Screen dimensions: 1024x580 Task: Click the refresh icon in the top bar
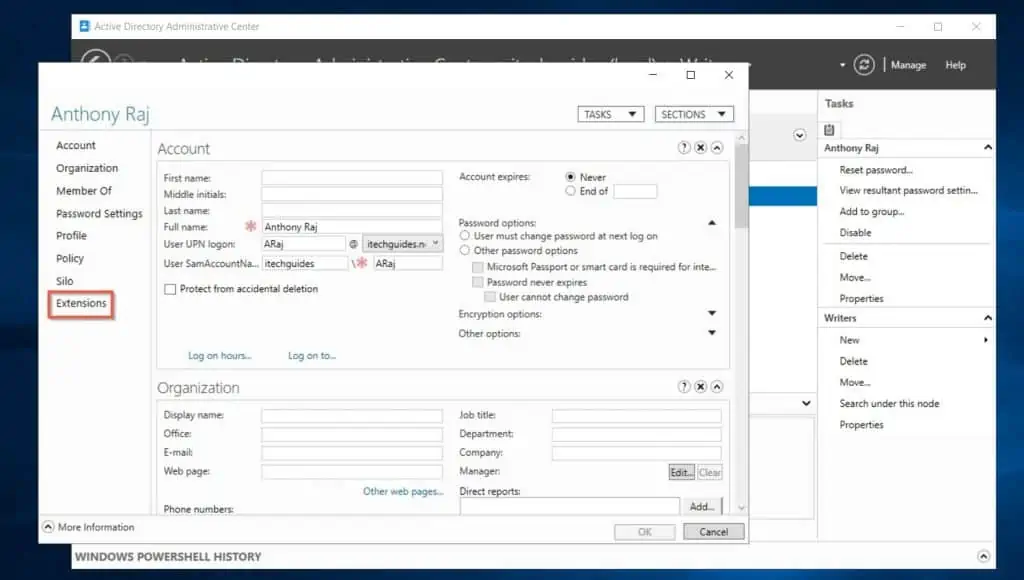coord(864,65)
